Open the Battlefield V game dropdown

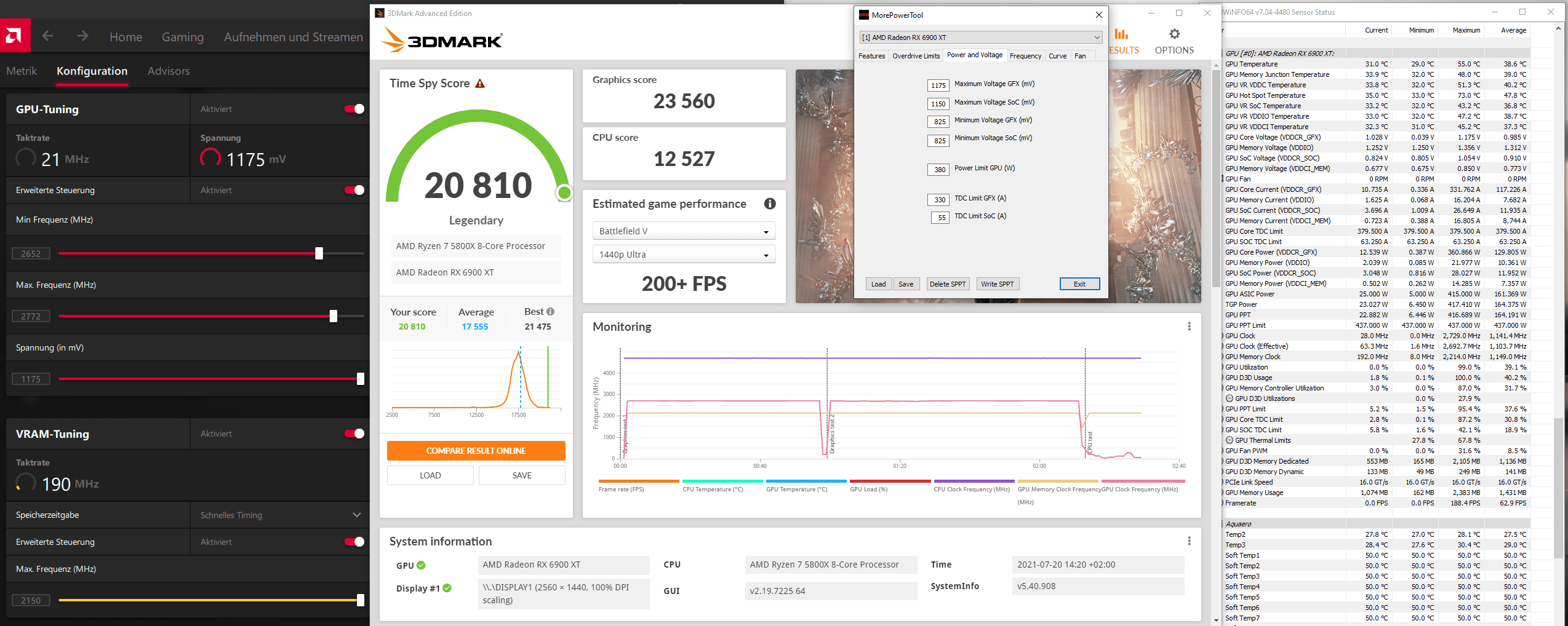[x=684, y=231]
